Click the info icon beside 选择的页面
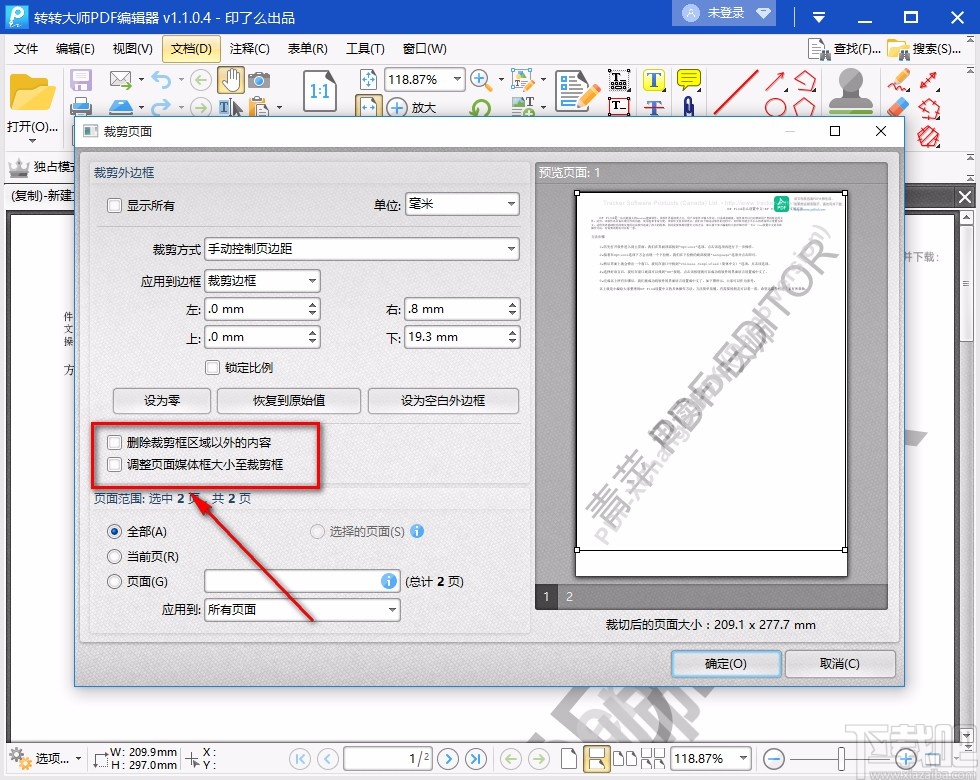980x780 pixels. tap(417, 531)
